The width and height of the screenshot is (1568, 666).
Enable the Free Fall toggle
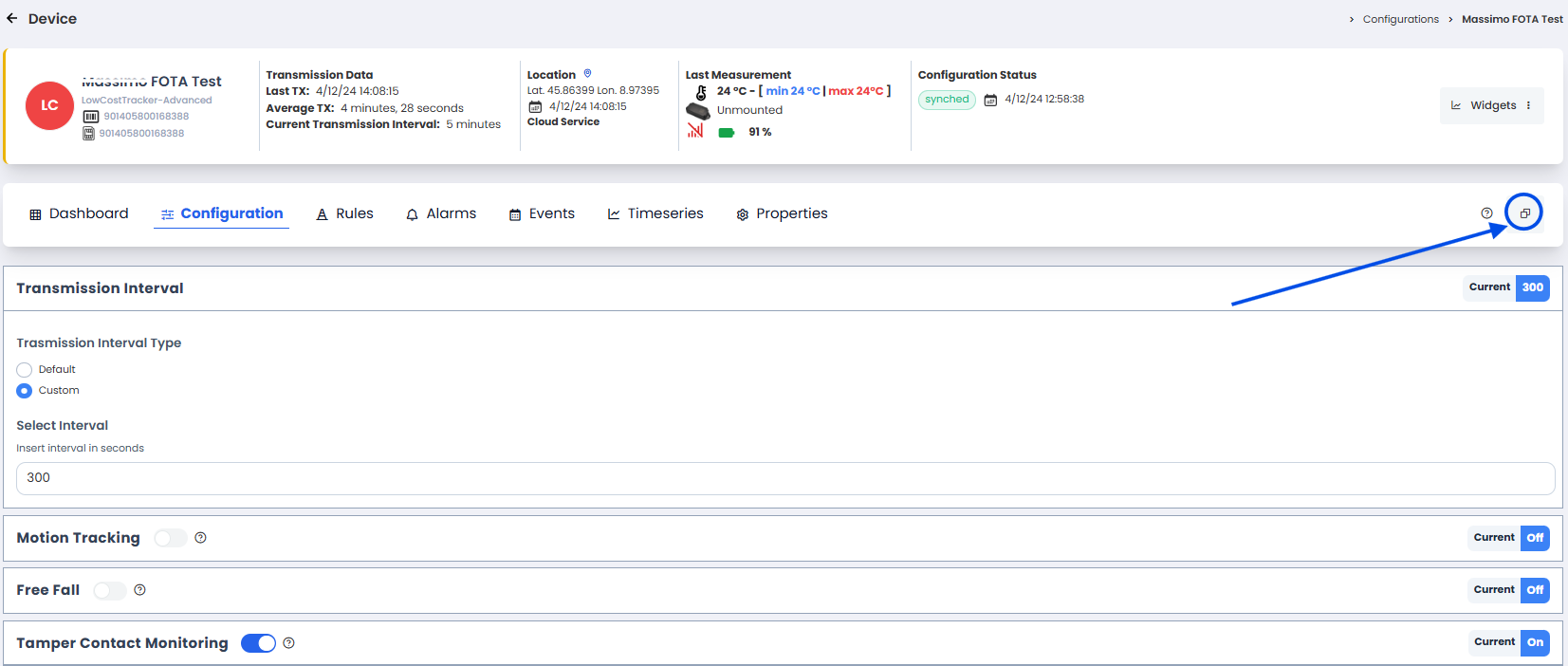(109, 590)
